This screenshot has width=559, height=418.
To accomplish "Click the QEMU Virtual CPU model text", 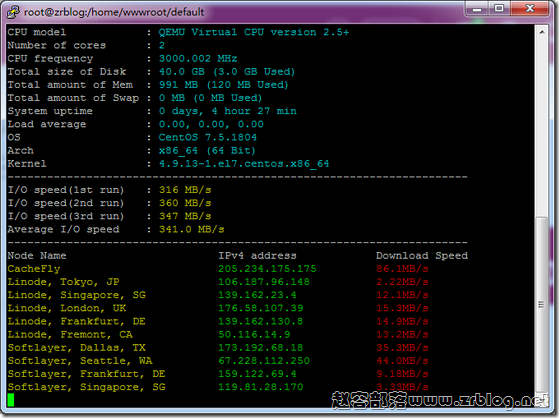I will click(254, 32).
